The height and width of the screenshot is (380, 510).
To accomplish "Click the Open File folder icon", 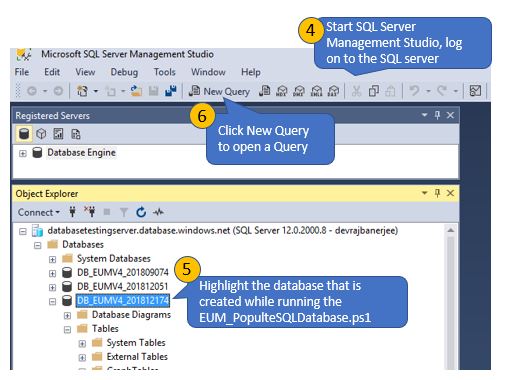I will (x=136, y=91).
